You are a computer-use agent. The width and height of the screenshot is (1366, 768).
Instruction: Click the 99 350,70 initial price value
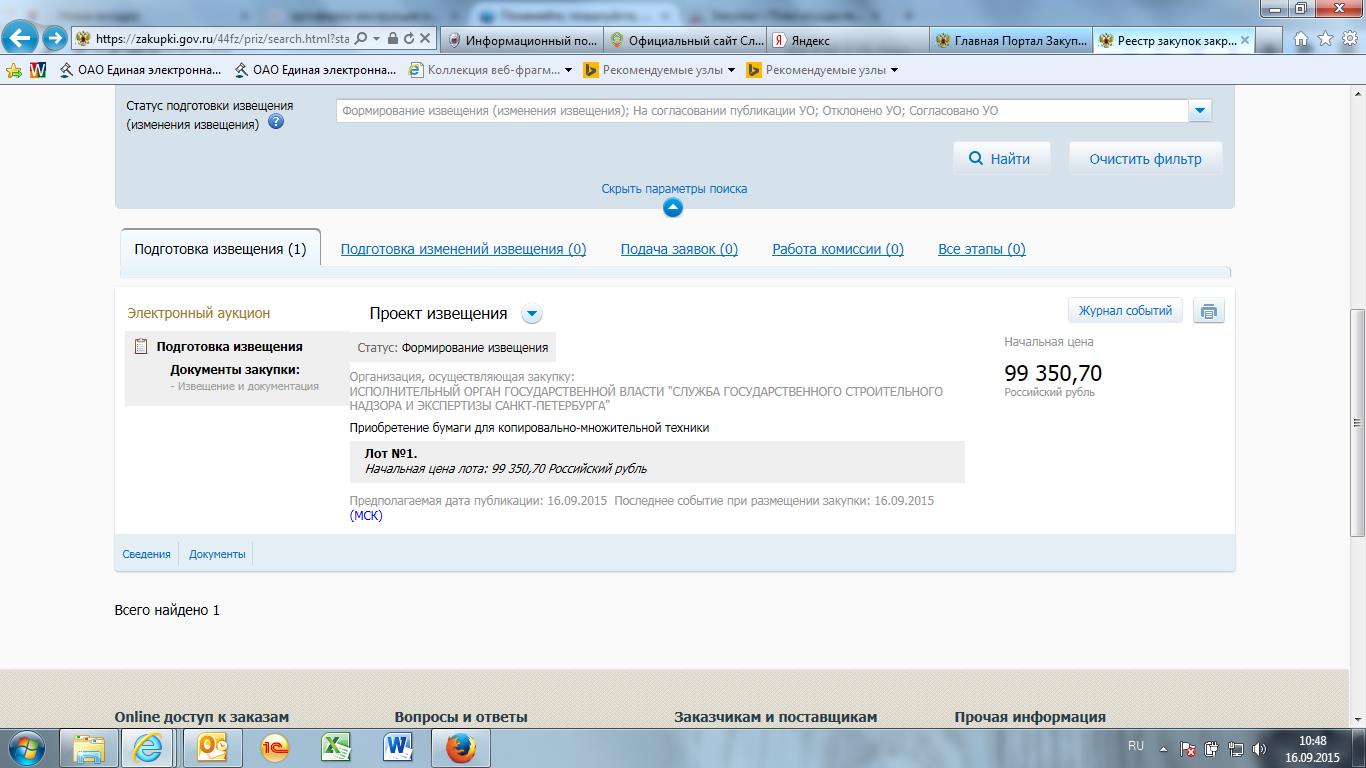[1053, 373]
